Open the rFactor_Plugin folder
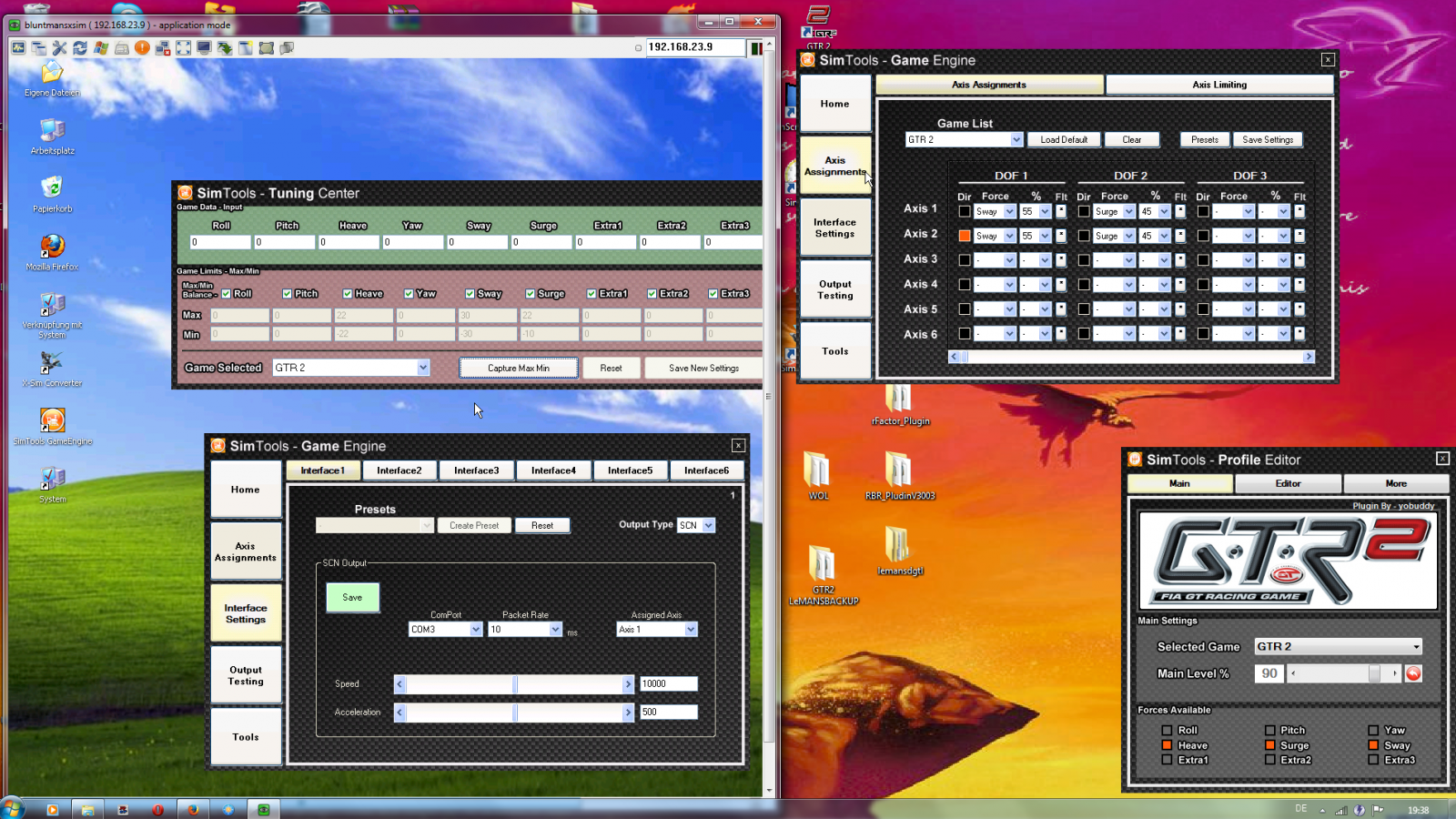 point(899,399)
